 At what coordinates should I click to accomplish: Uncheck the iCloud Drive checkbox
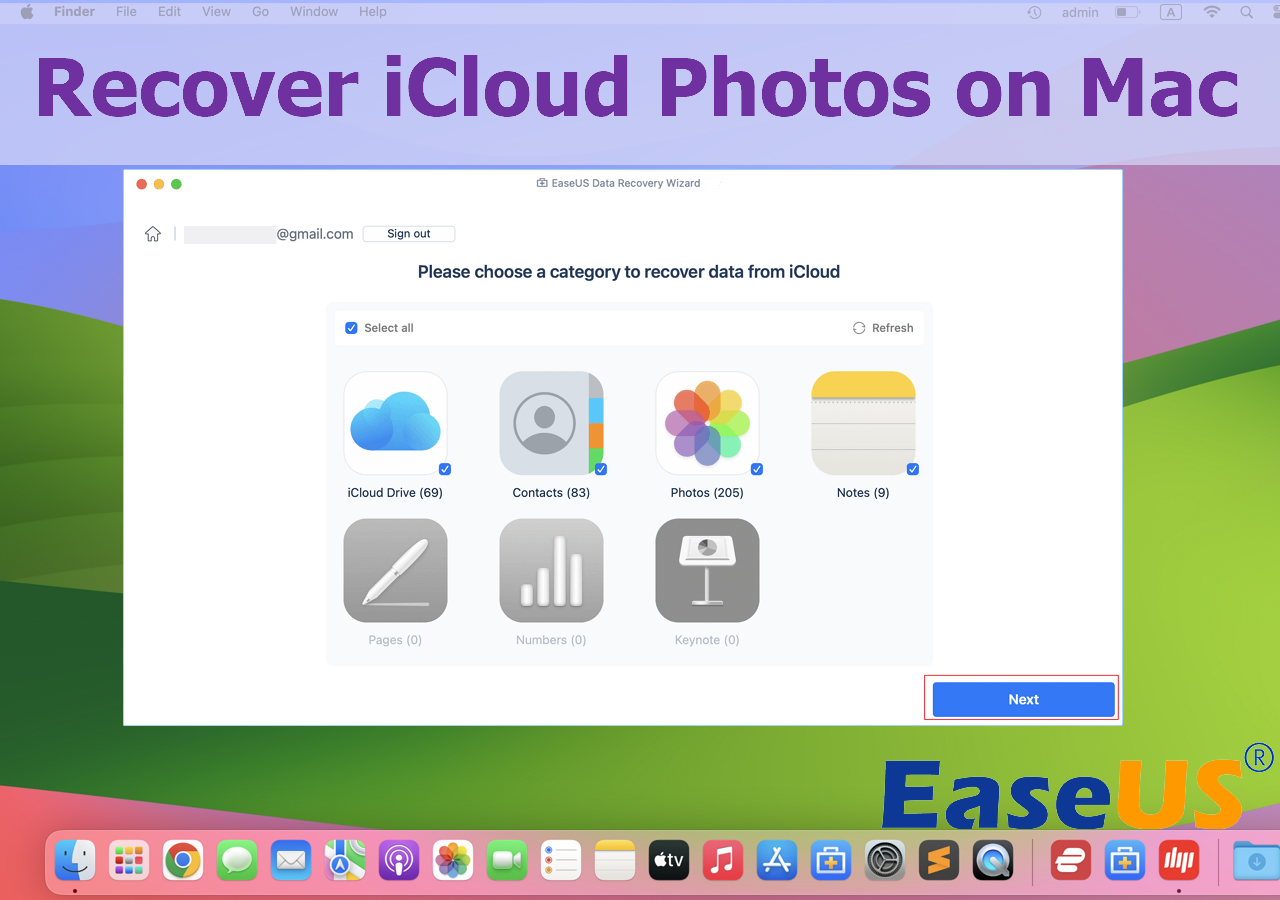click(445, 469)
